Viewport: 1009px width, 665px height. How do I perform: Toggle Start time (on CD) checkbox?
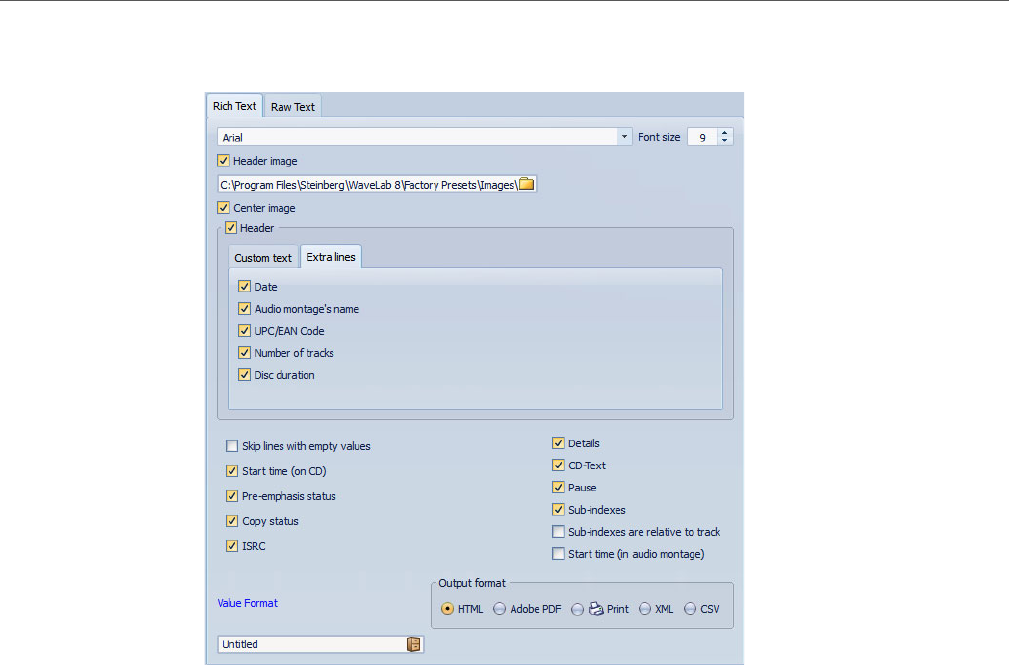point(232,471)
